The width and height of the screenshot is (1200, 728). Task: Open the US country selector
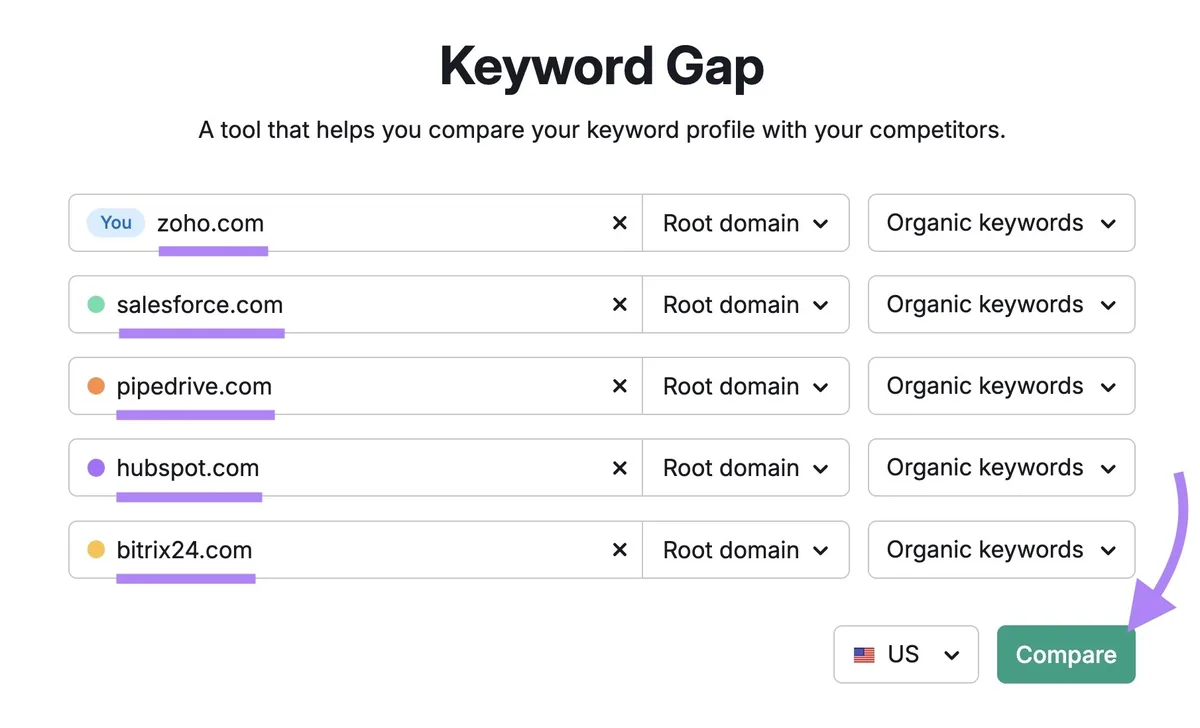coord(906,655)
